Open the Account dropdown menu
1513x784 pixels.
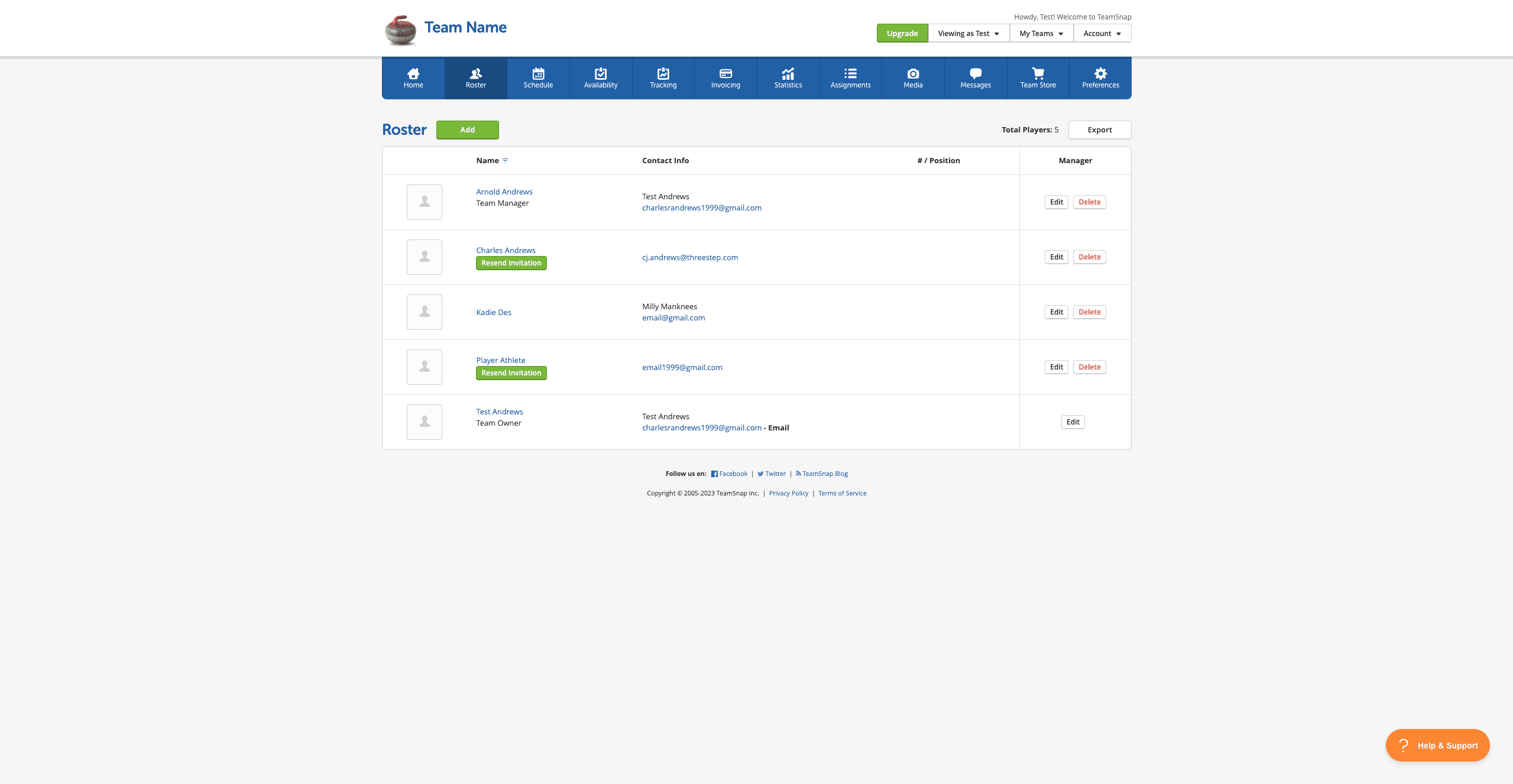(x=1101, y=34)
